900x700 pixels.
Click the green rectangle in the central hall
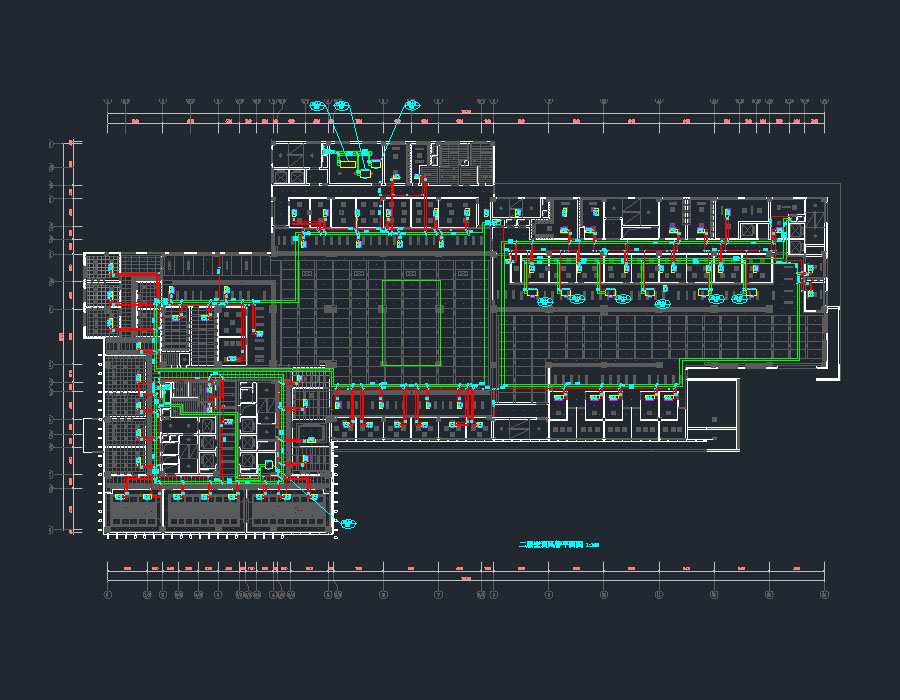click(x=412, y=323)
